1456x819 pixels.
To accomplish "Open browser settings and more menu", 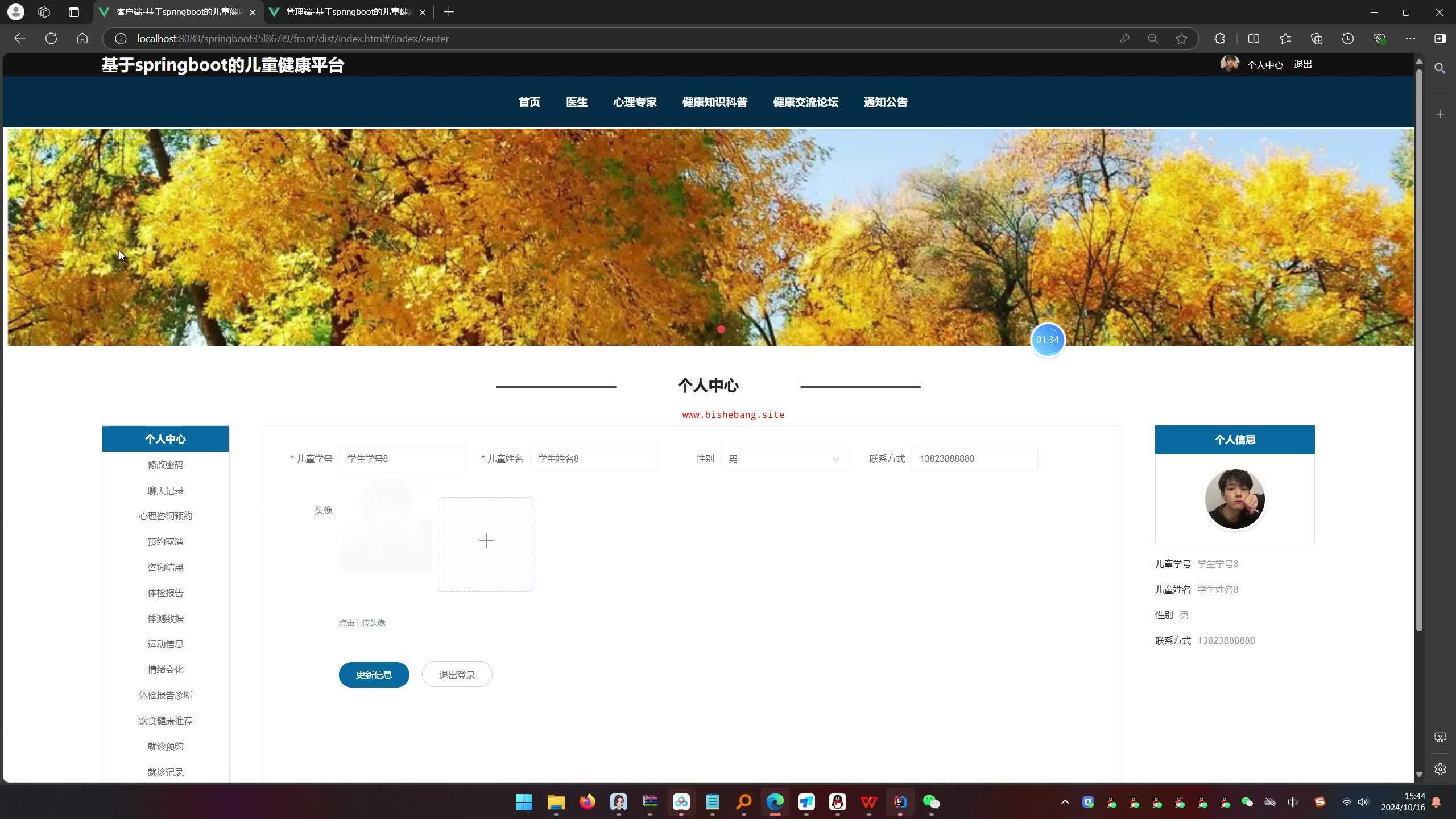I will [1410, 38].
